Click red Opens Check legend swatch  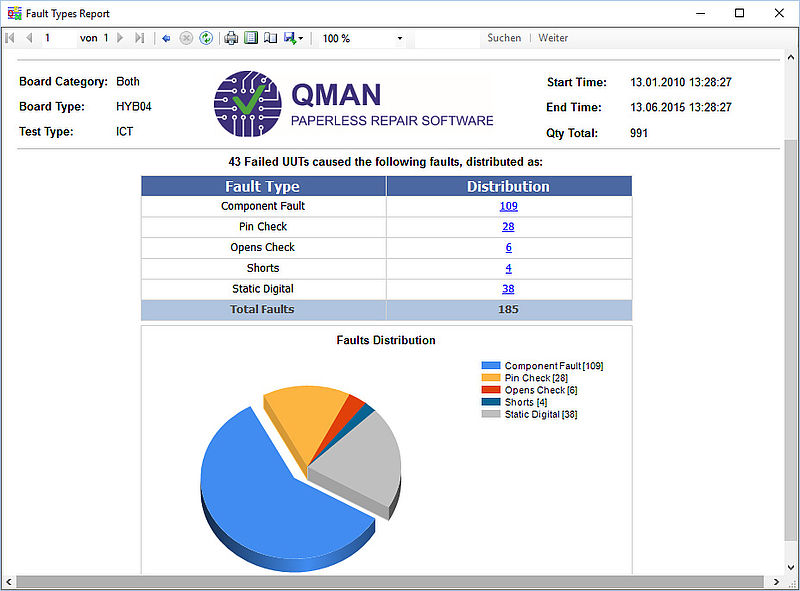(491, 390)
